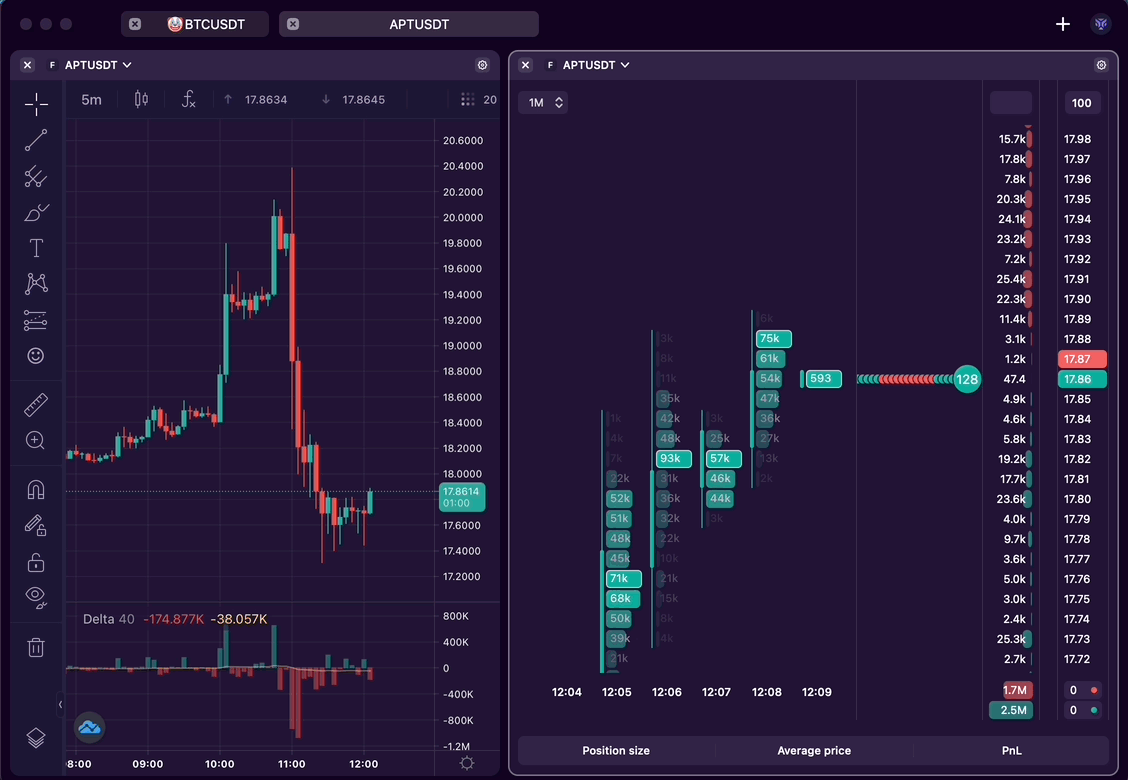Screen dimensions: 1128x780
Task: Expand the APTUSDT symbol dropdown in chart panel
Action: tap(98, 65)
